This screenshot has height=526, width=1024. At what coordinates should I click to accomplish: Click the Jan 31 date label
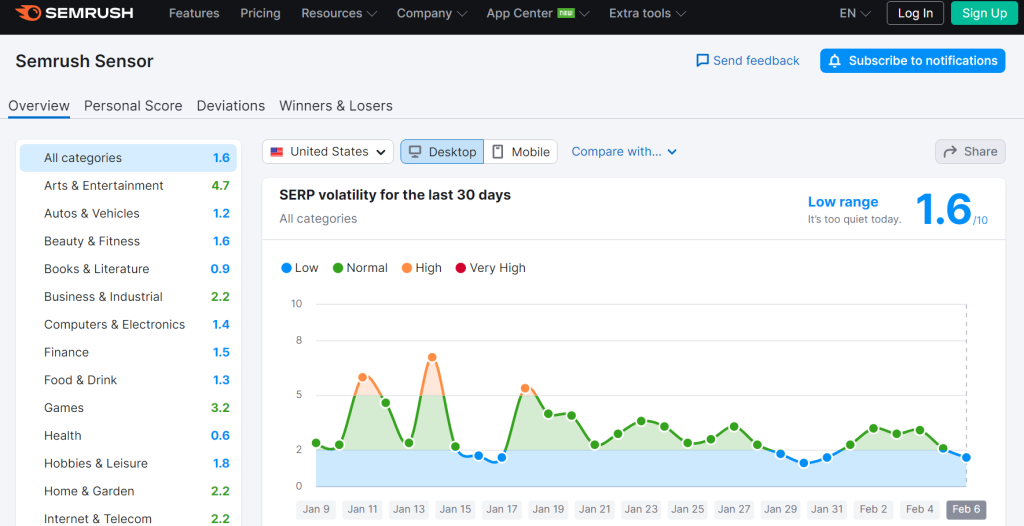pos(827,509)
